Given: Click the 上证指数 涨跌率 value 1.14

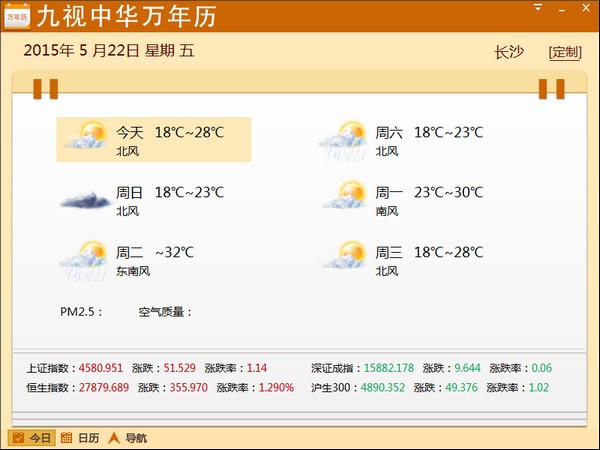Looking at the screenshot, I should click(x=257, y=368).
